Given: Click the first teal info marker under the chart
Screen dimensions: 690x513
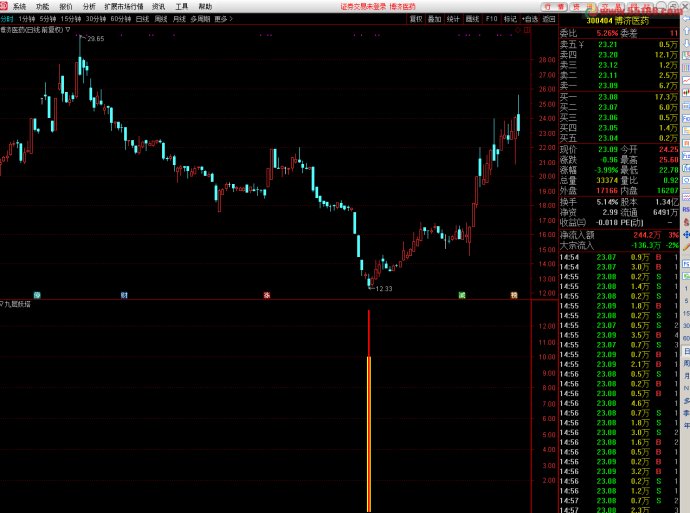Looking at the screenshot, I should [37, 295].
